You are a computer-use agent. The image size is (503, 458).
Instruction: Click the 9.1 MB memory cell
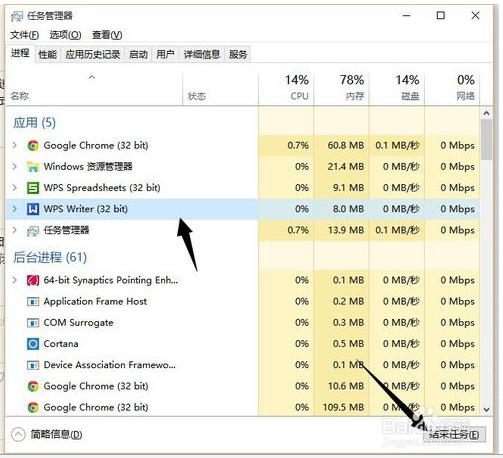[341, 188]
